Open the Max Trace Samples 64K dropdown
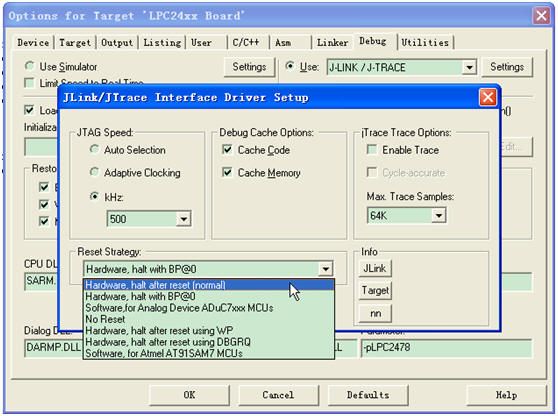 [439, 215]
